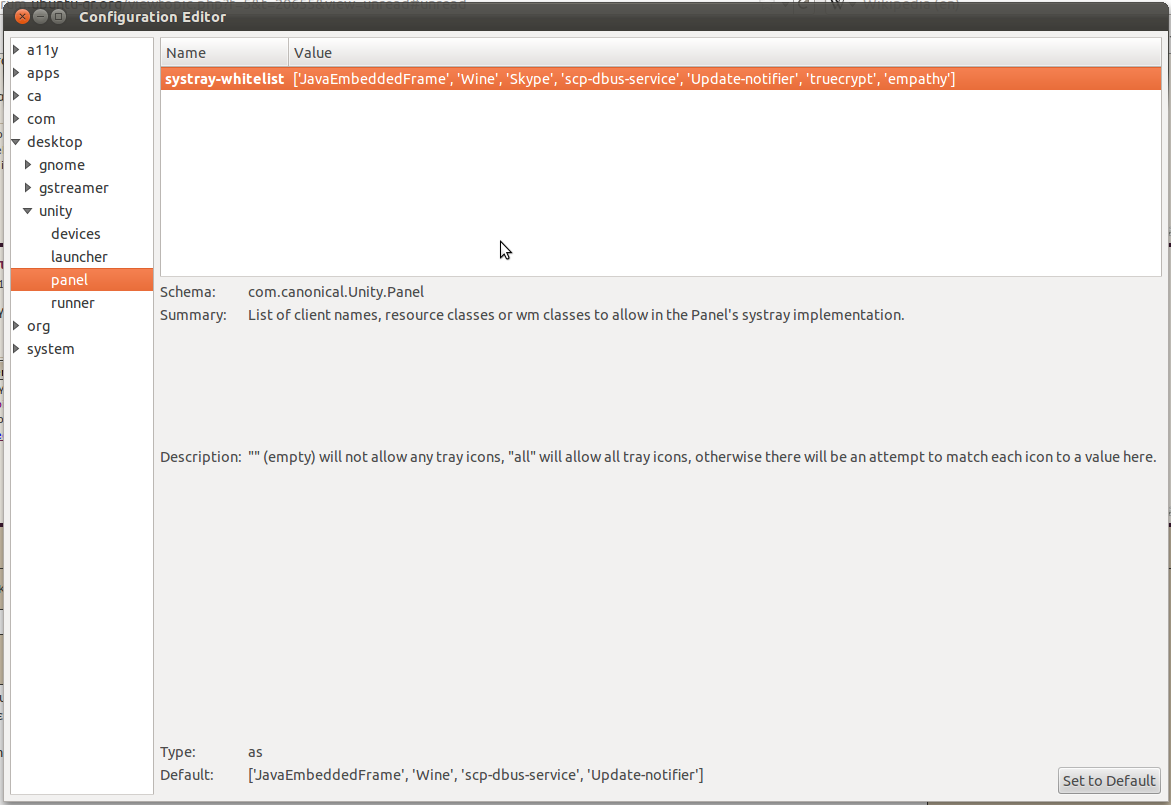Collapse the unity subtree arrow
Viewport: 1171px width, 805px height.
28,211
